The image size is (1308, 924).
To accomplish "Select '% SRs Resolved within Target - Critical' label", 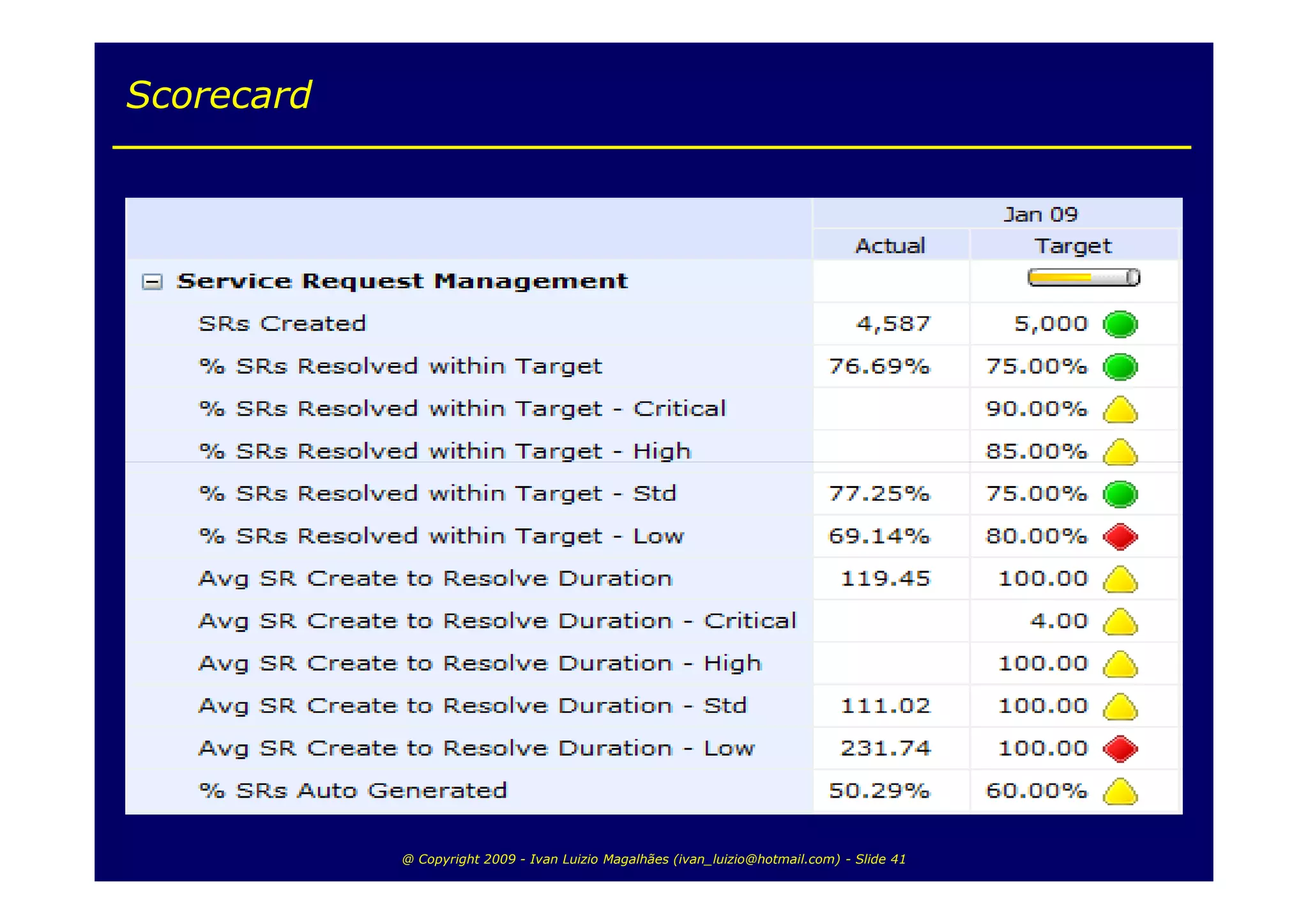I will 462,409.
